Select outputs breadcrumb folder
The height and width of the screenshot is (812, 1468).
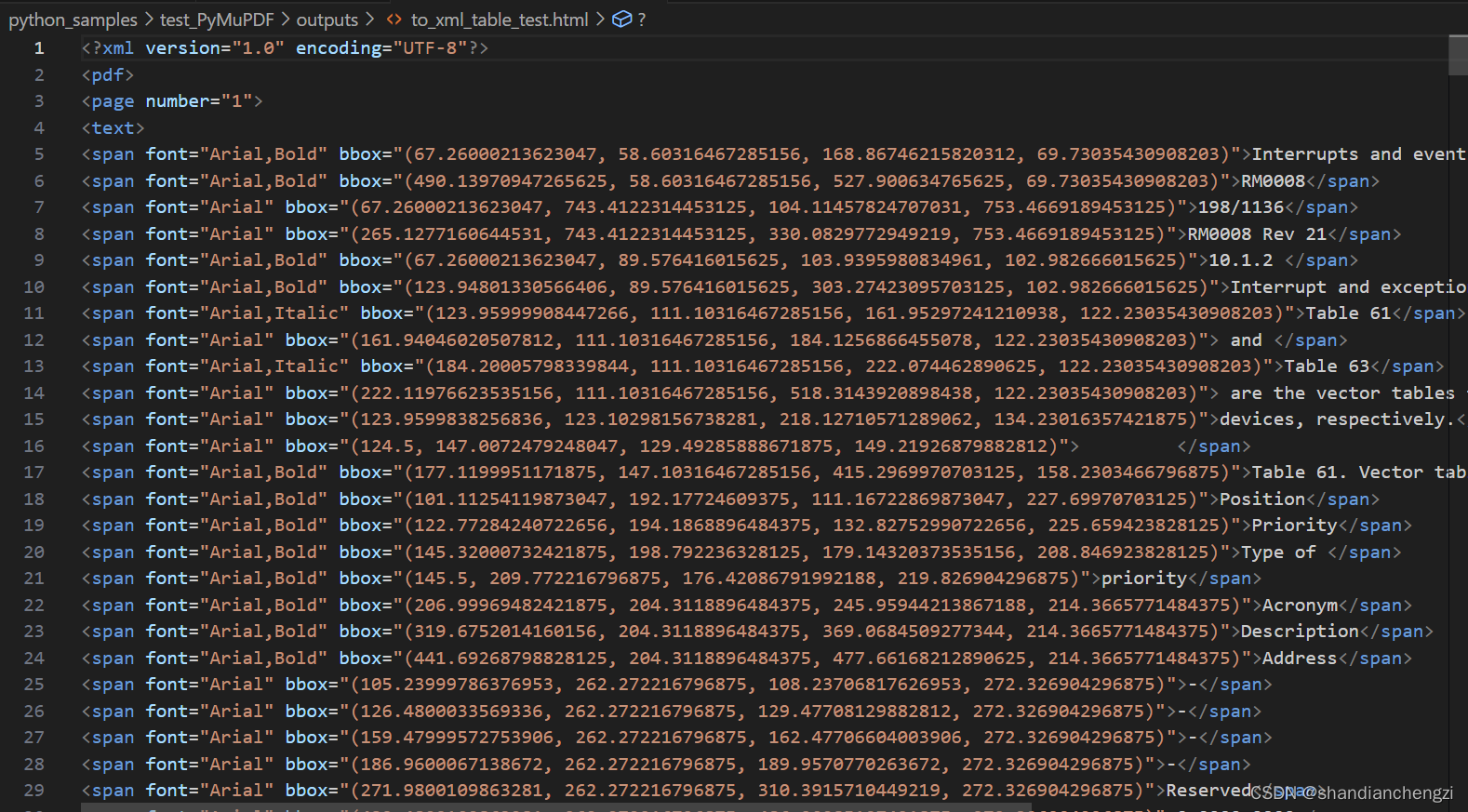[x=327, y=20]
